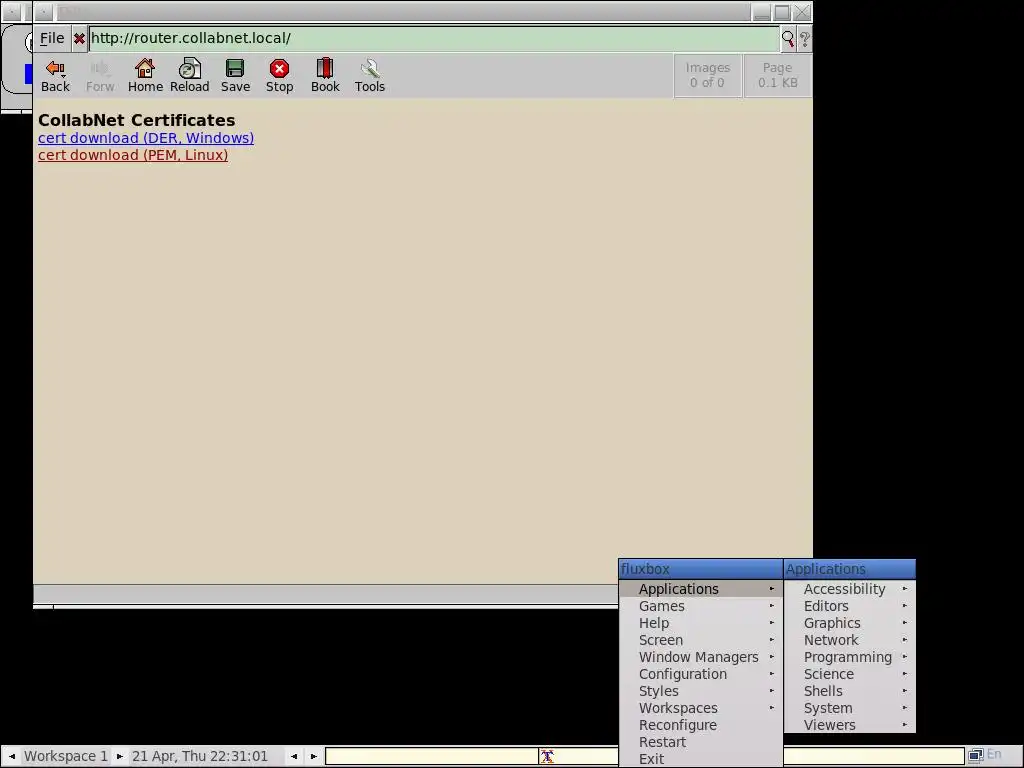Screen dimensions: 1024x768
Task: Open the Viewers submenu
Action: click(x=850, y=725)
